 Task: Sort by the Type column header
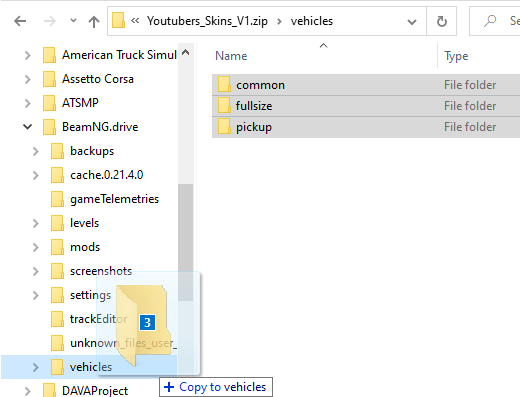pos(456,56)
